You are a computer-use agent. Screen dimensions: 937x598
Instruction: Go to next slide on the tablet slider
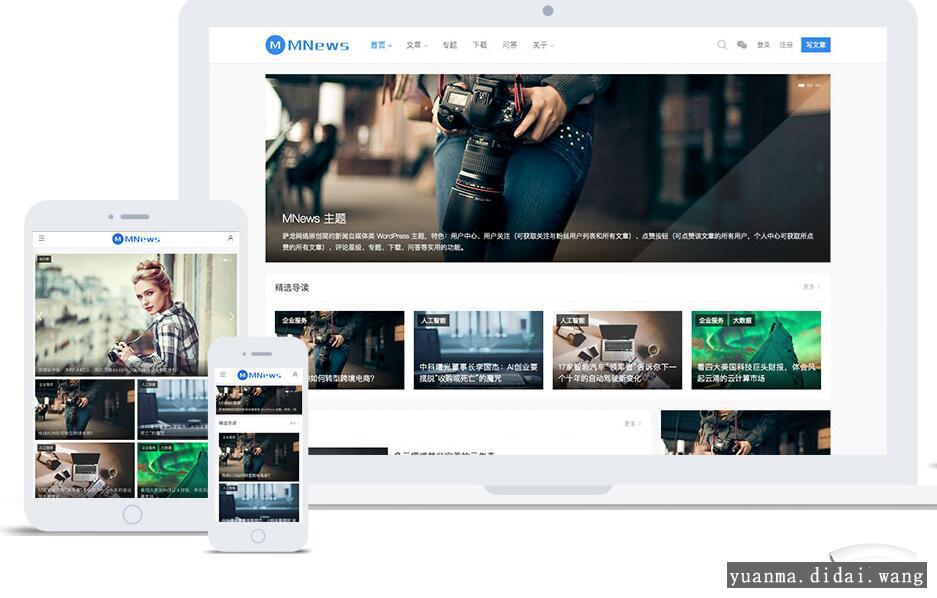(232, 316)
